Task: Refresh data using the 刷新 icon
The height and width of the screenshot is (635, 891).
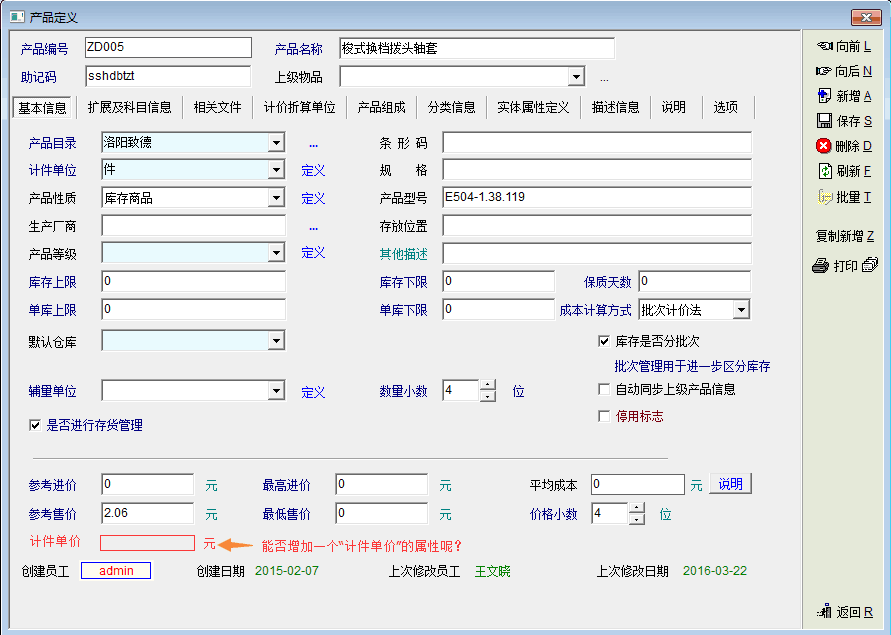Action: [825, 171]
